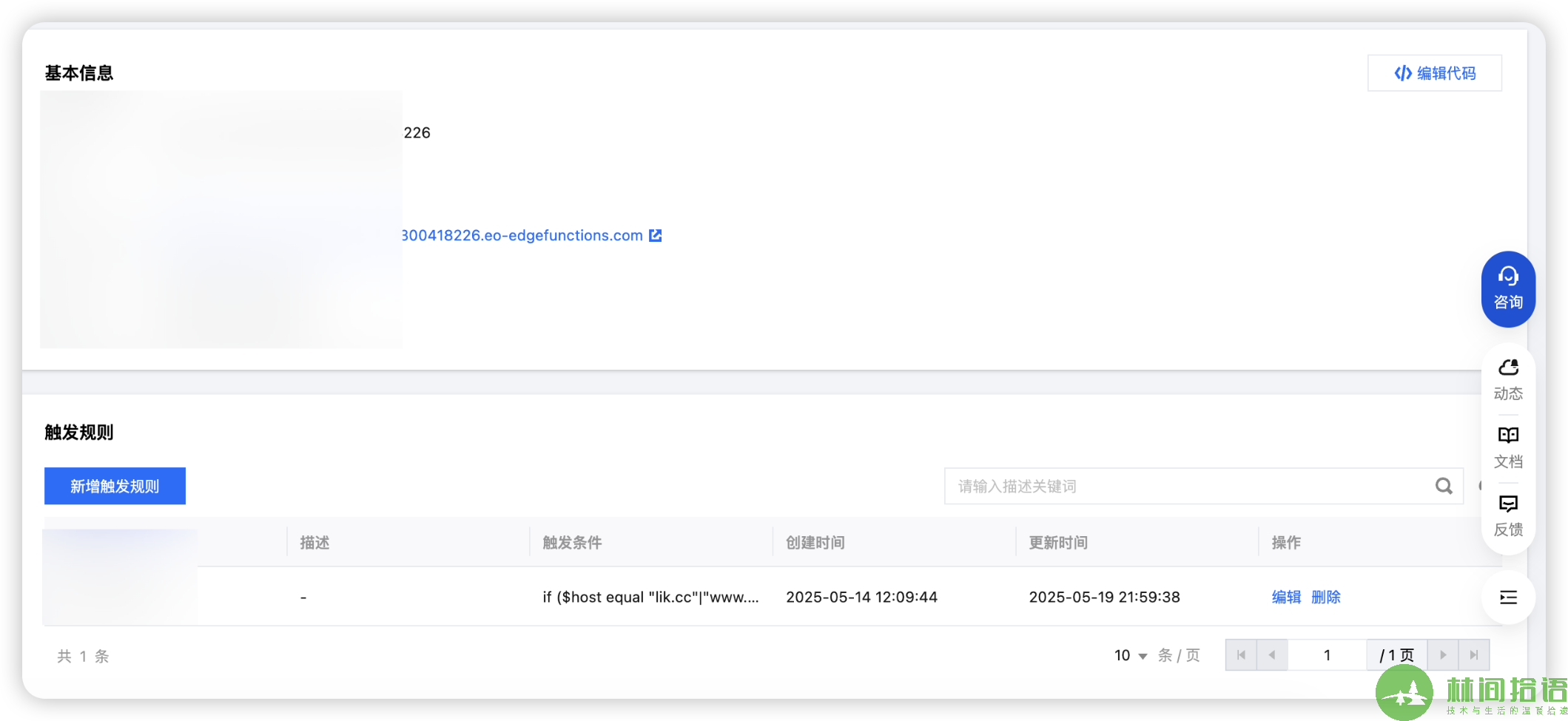This screenshot has width=1568, height=721.
Task: Jump to the last page arrow
Action: click(x=1474, y=655)
